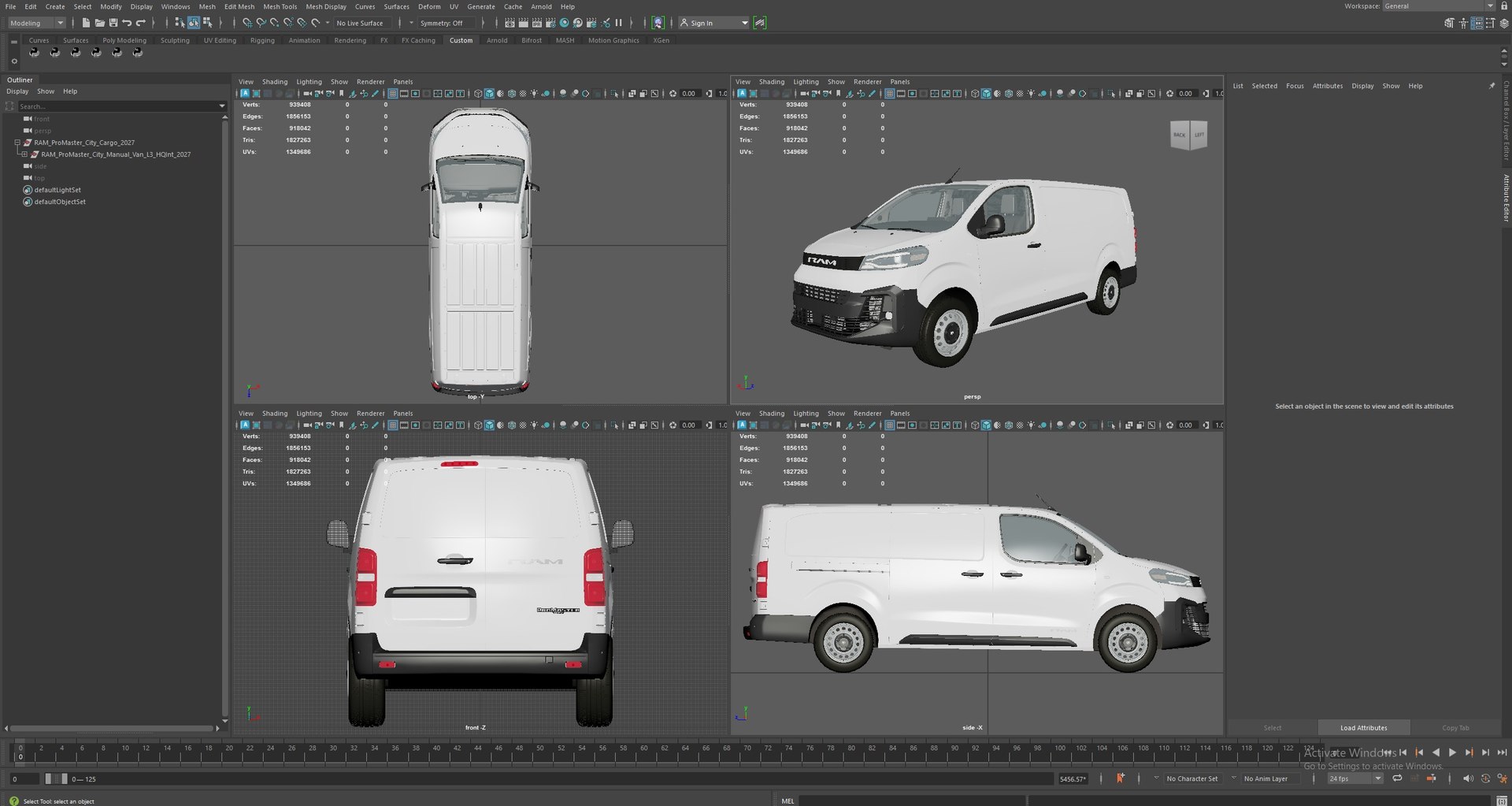Open the Deform menu

429,6
